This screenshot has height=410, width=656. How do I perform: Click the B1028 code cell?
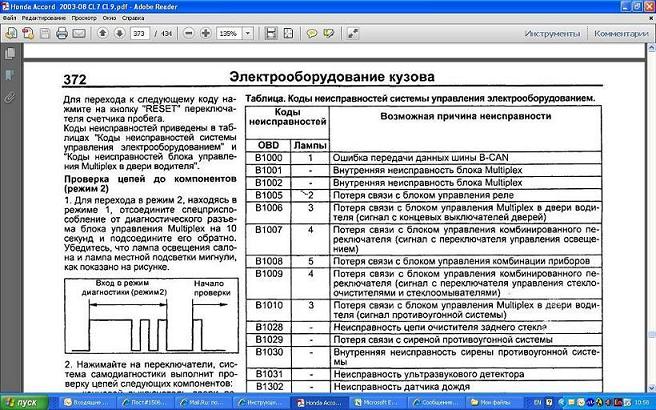coord(269,327)
